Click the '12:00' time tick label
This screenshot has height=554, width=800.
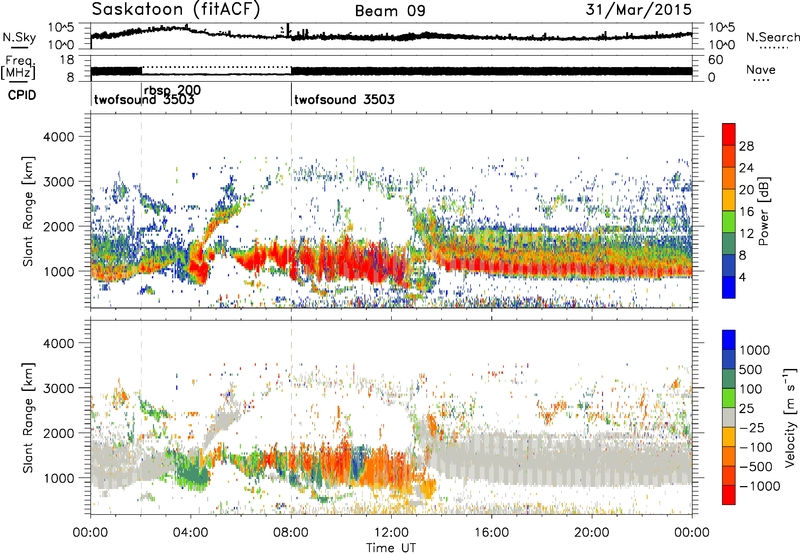pyautogui.click(x=391, y=533)
